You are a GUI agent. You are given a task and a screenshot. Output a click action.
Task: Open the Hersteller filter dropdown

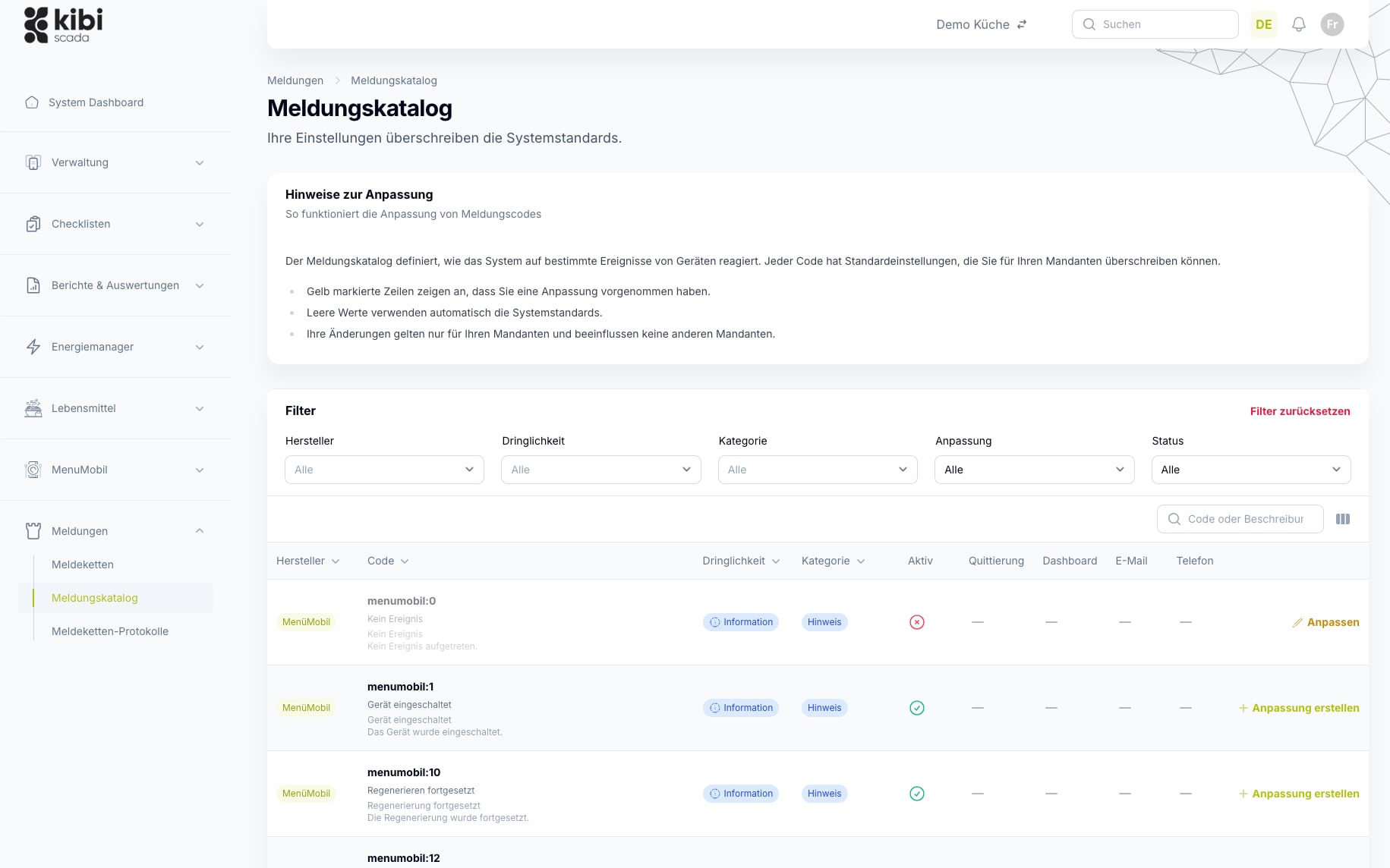384,470
